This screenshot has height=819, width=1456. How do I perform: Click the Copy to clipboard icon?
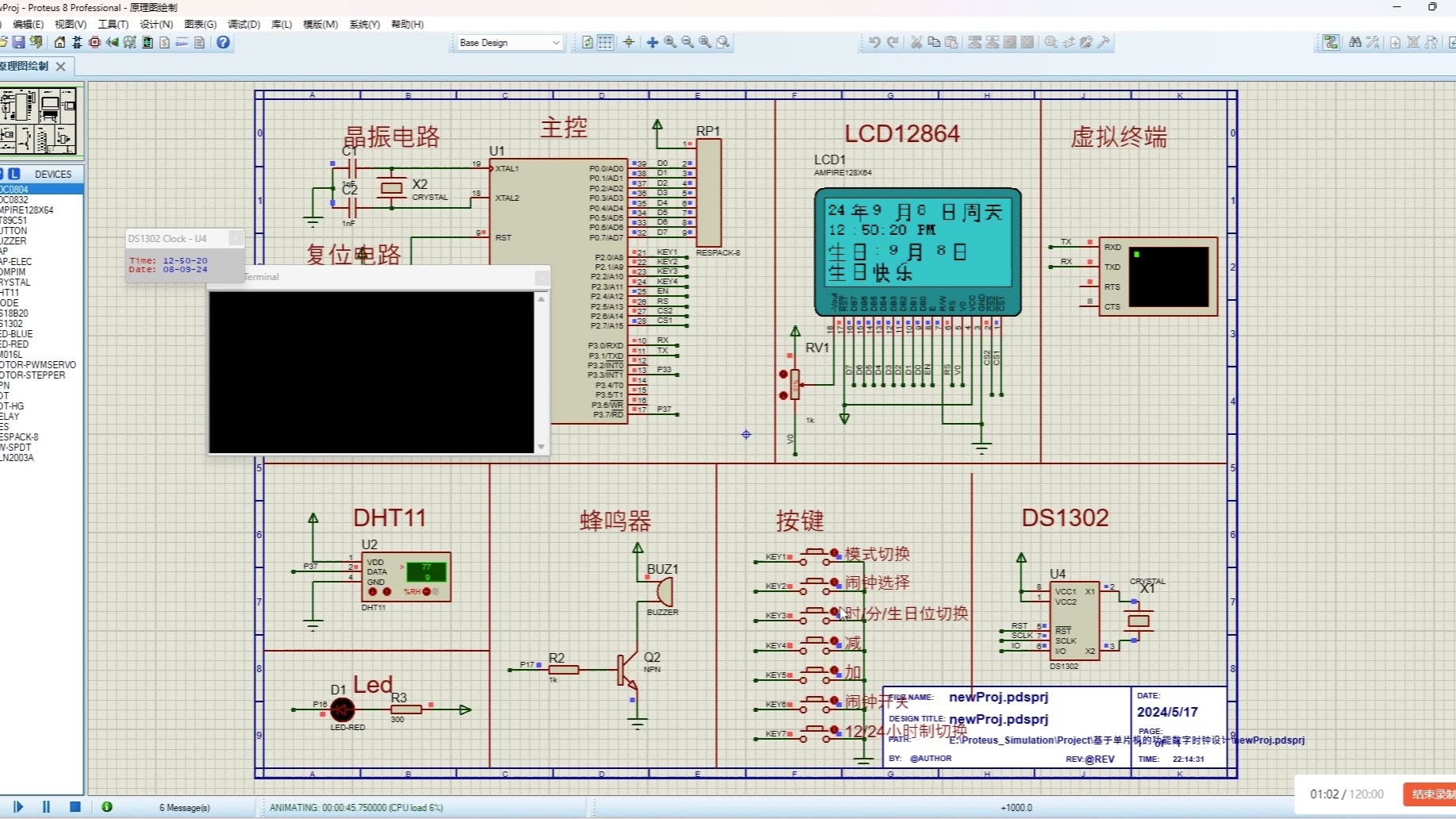934,42
